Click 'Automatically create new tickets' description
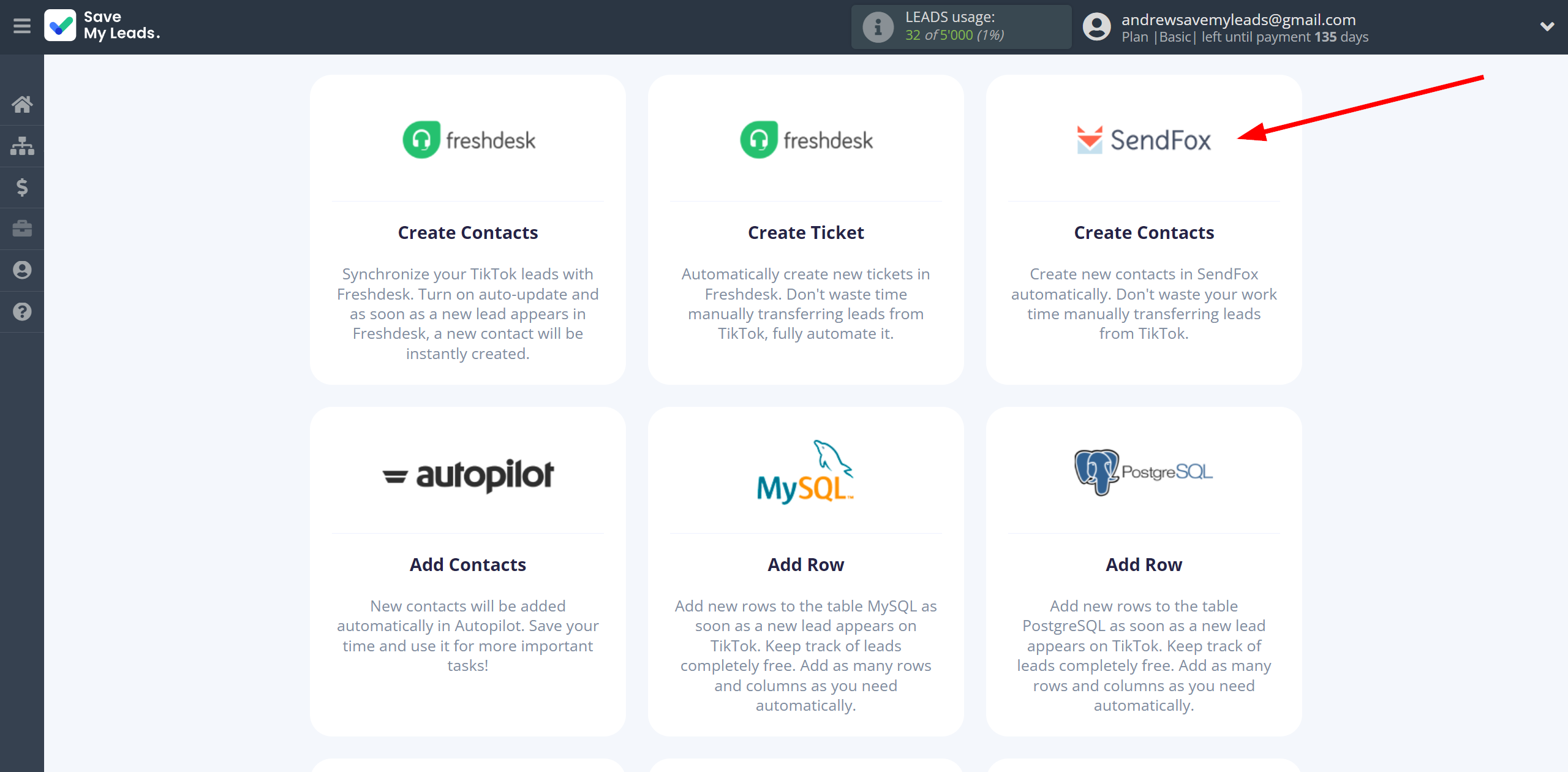Image resolution: width=1568 pixels, height=772 pixels. 805,304
